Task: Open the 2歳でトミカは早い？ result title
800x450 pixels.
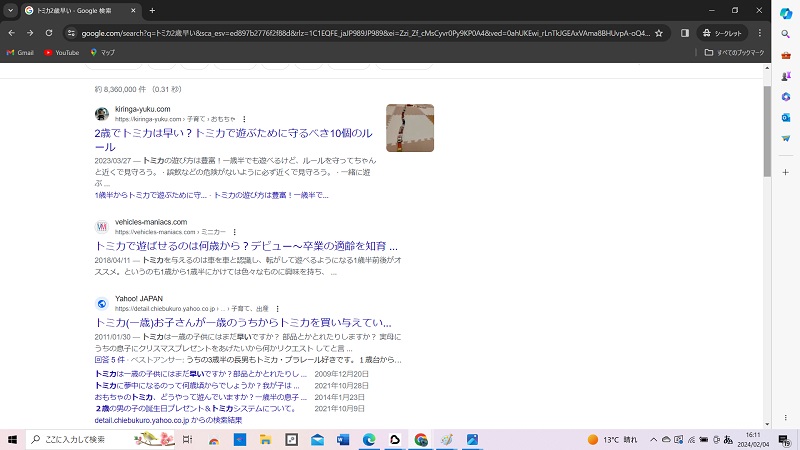Action: [x=233, y=140]
